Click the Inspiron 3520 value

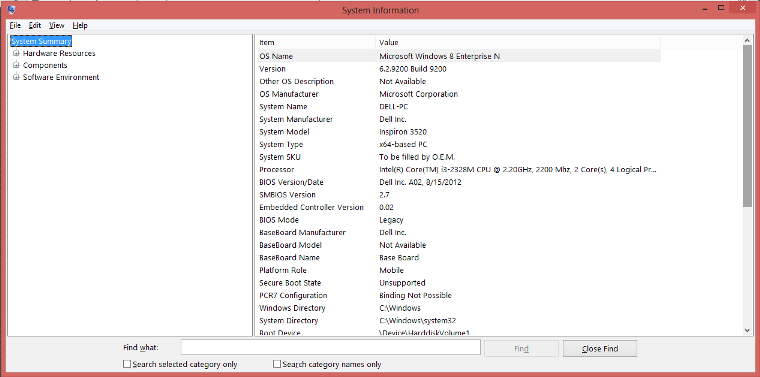(x=403, y=132)
